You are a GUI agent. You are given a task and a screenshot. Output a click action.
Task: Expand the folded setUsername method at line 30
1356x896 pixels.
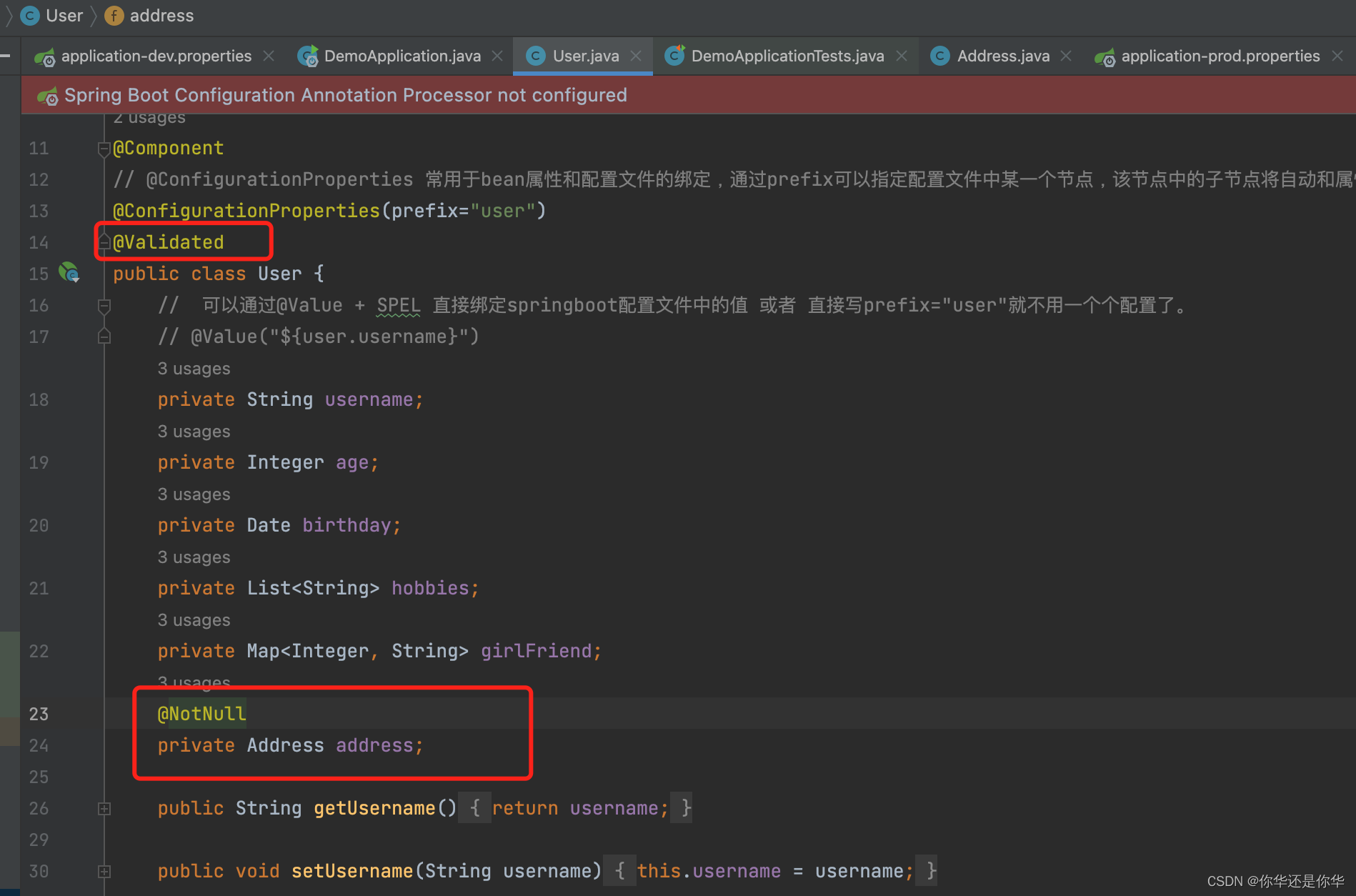(104, 872)
